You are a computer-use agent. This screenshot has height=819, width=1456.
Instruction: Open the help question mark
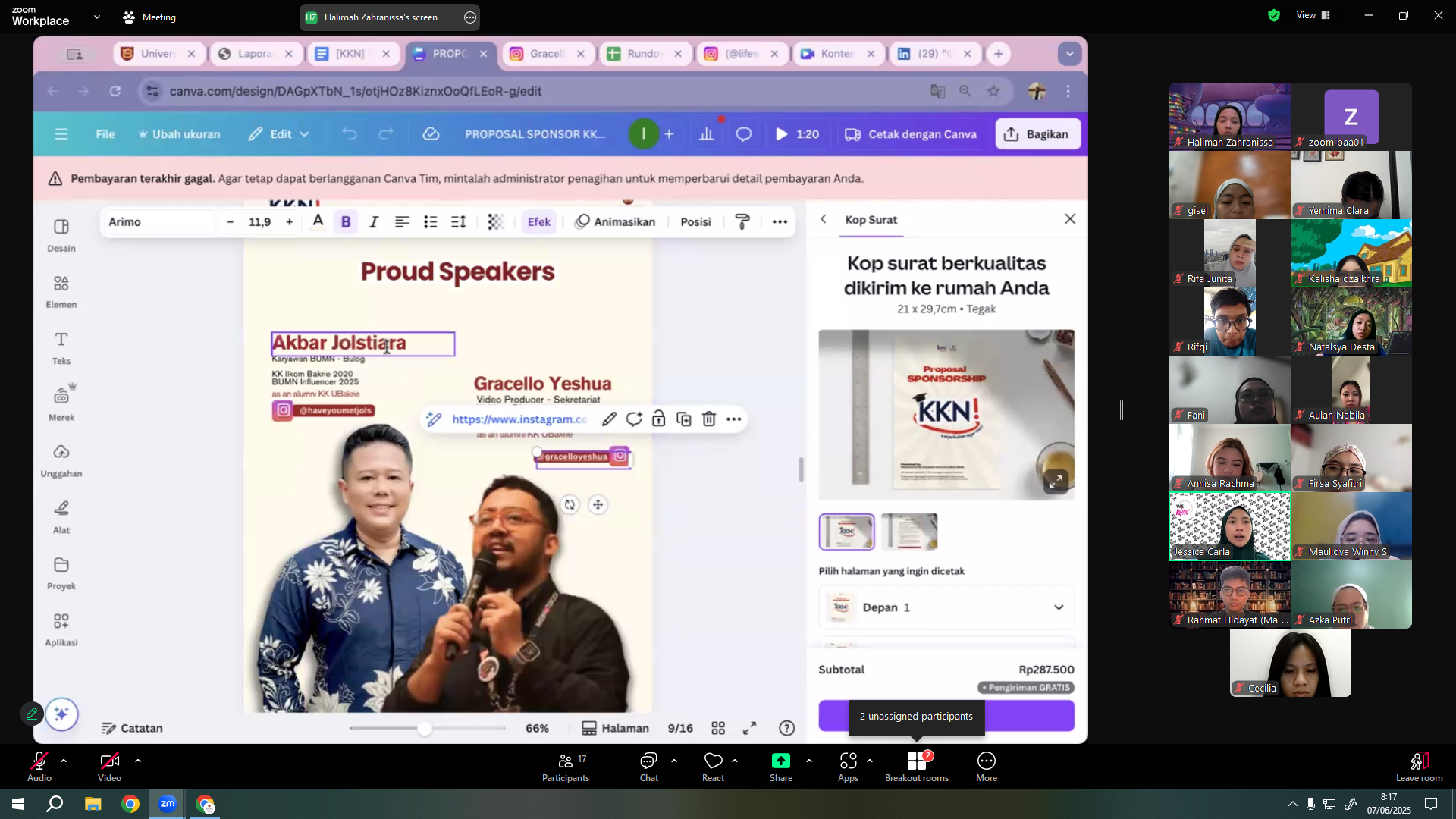pyautogui.click(x=787, y=728)
